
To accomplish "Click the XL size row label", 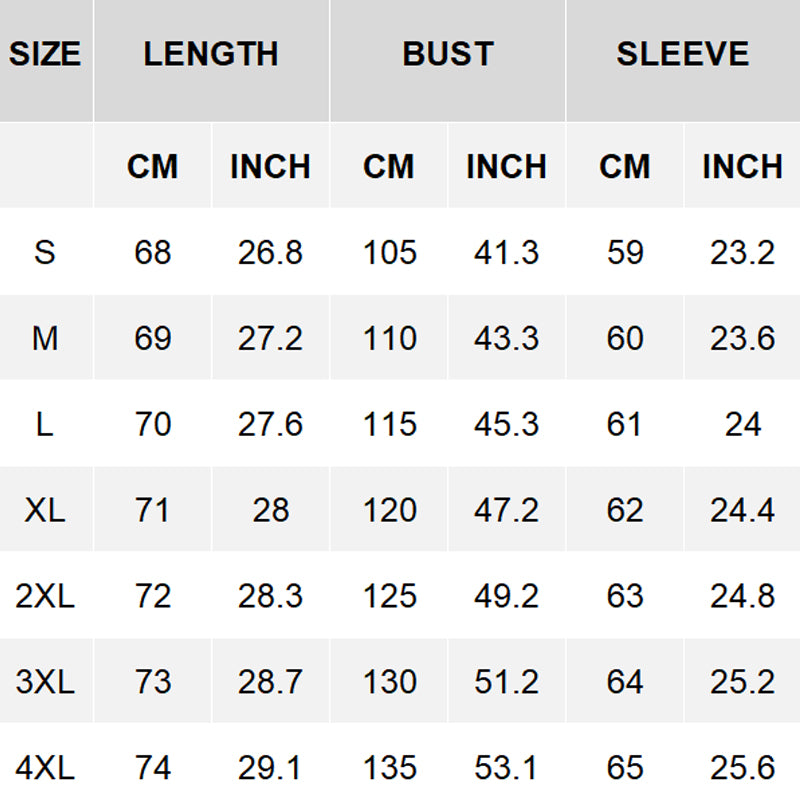I will 45,511.
